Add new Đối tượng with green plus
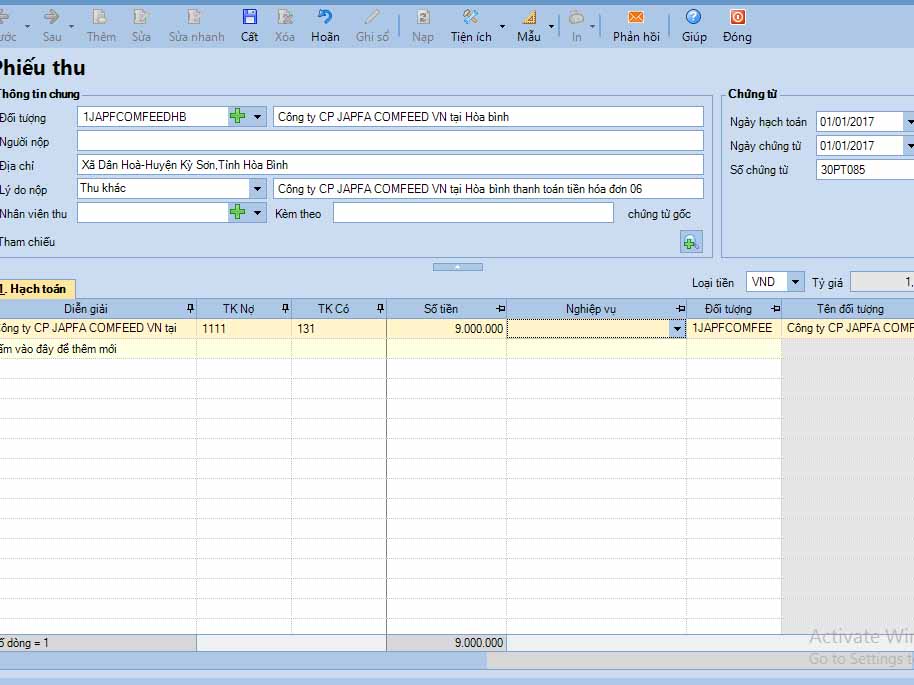This screenshot has width=914, height=685. click(x=237, y=117)
